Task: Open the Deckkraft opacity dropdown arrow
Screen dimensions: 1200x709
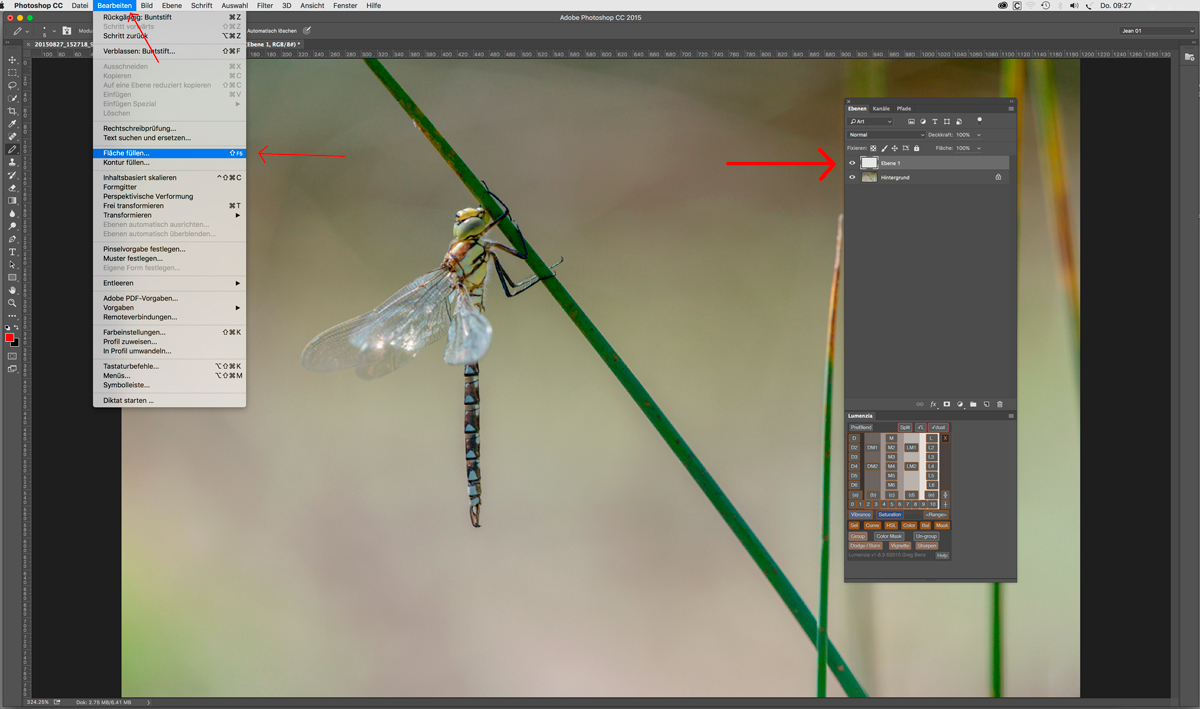Action: point(979,135)
